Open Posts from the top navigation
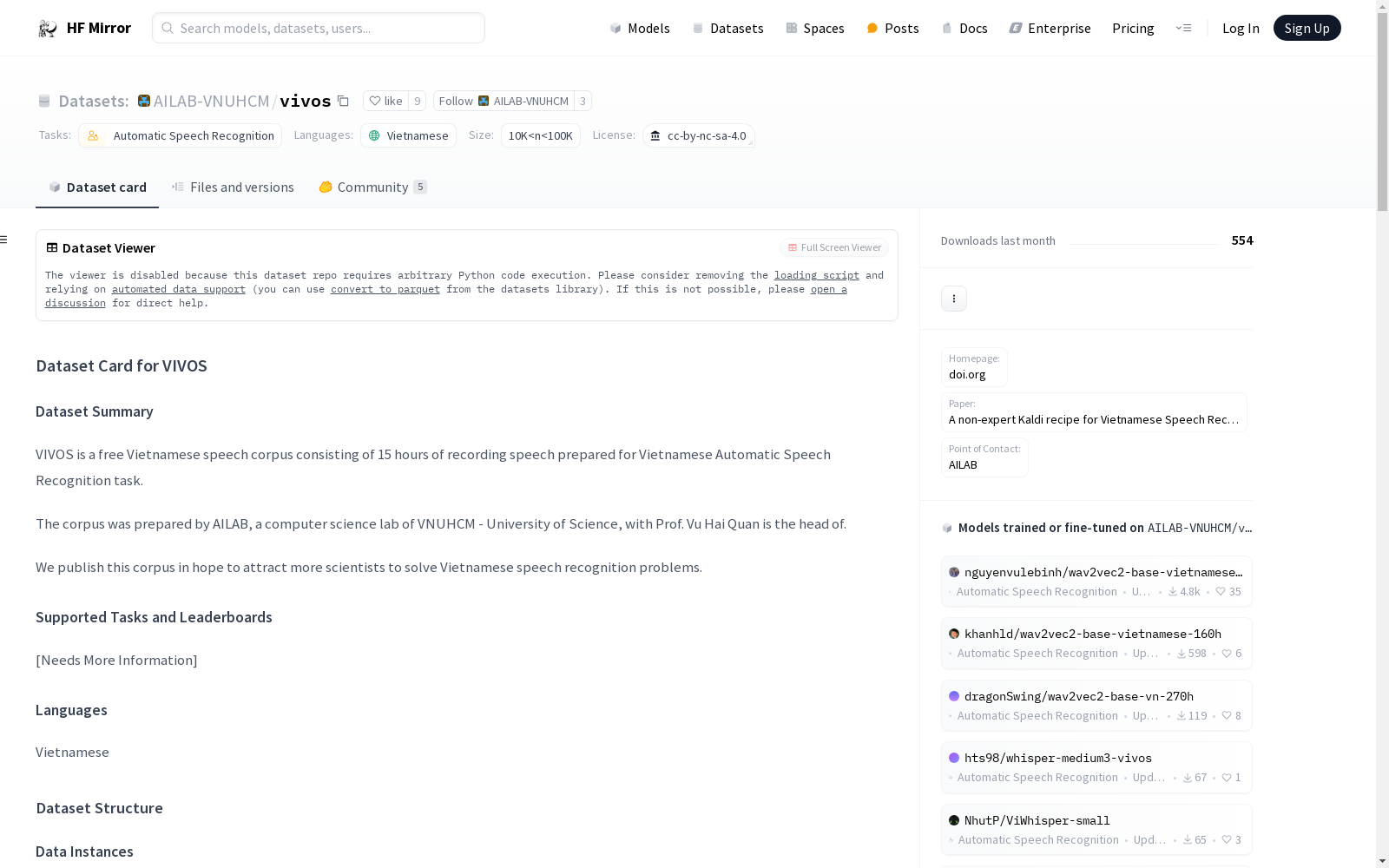 (892, 28)
